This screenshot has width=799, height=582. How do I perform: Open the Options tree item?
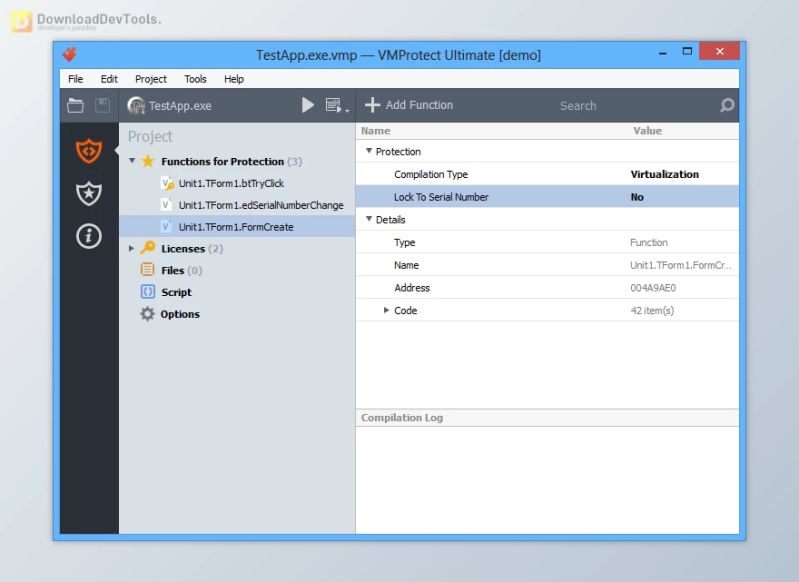(x=180, y=314)
